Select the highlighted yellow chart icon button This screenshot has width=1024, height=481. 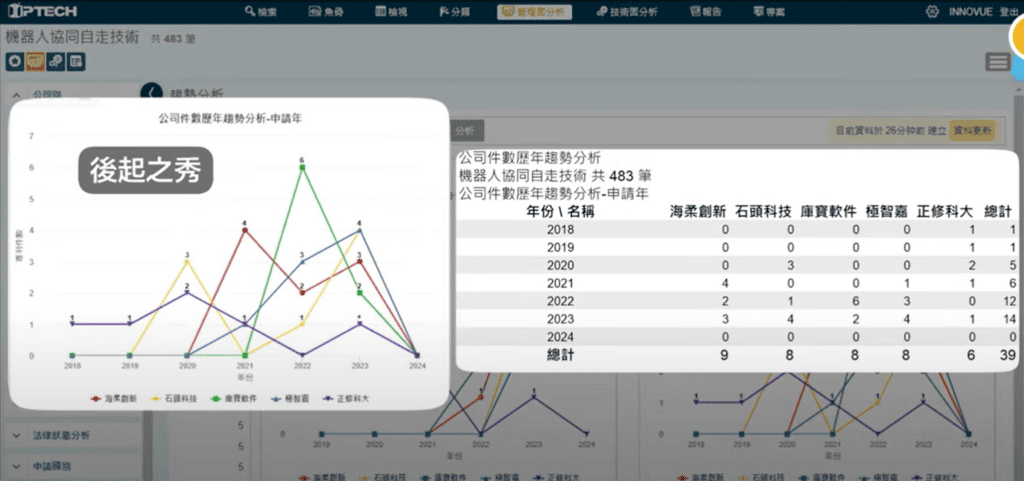[34, 62]
